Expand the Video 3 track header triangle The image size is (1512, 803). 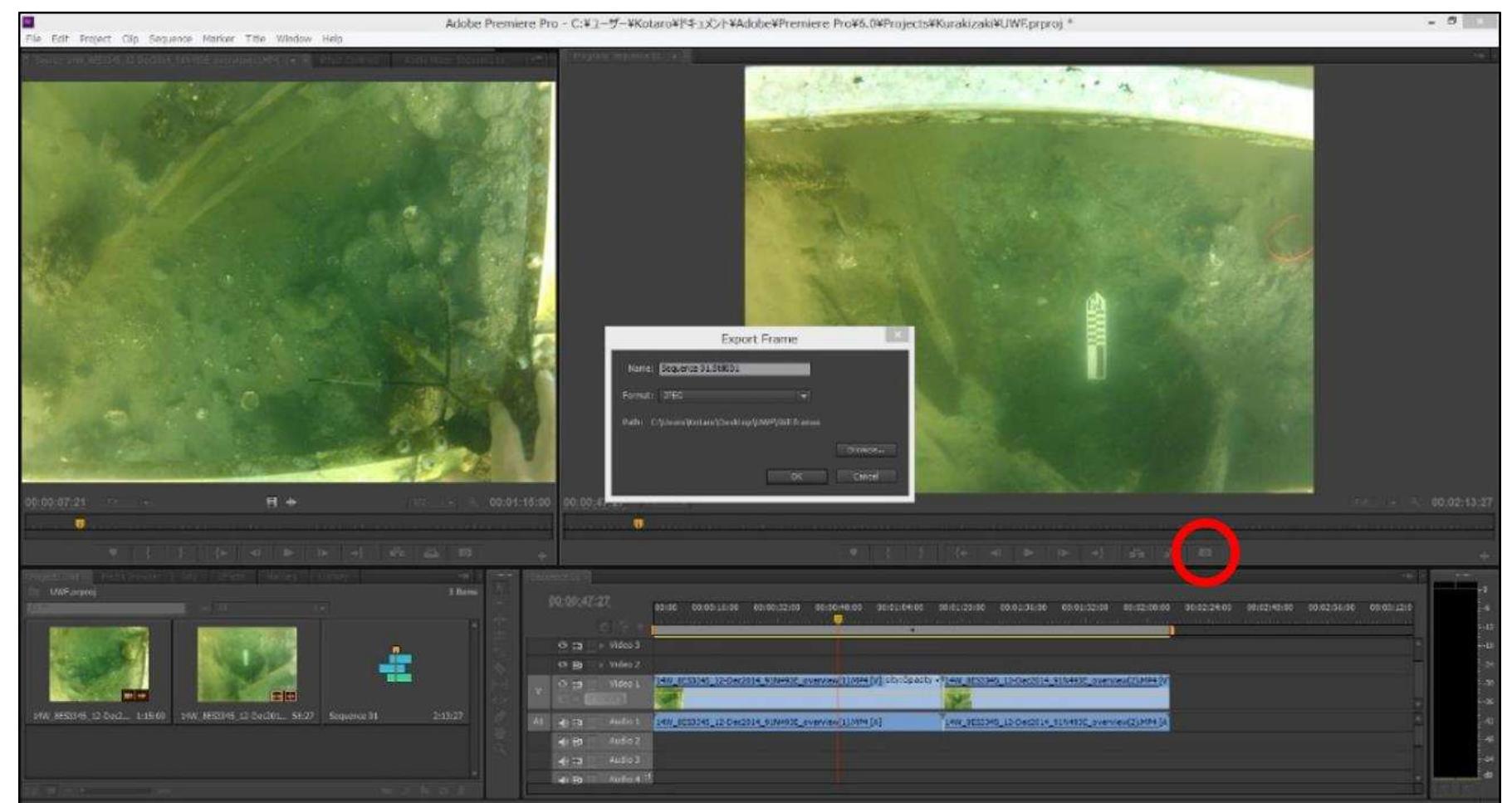pyautogui.click(x=599, y=645)
